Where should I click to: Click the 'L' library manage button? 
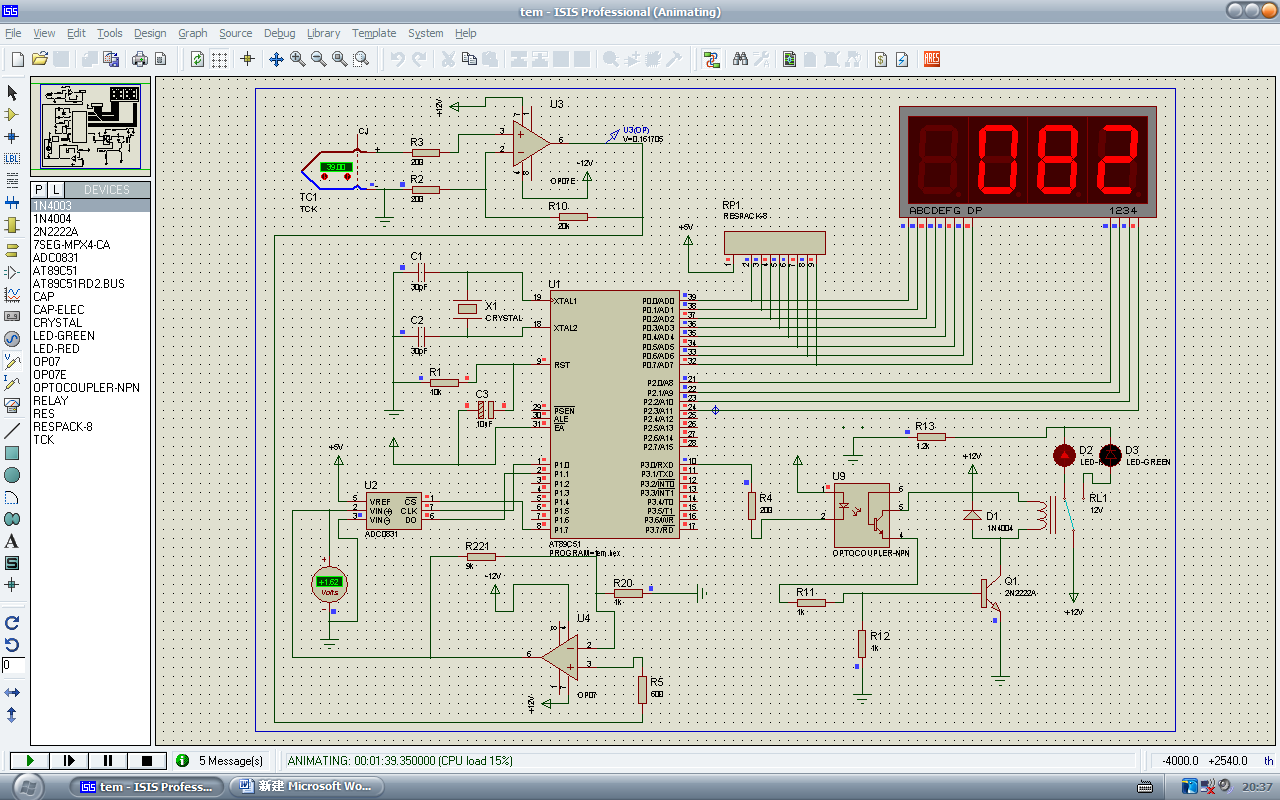pyautogui.click(x=55, y=189)
